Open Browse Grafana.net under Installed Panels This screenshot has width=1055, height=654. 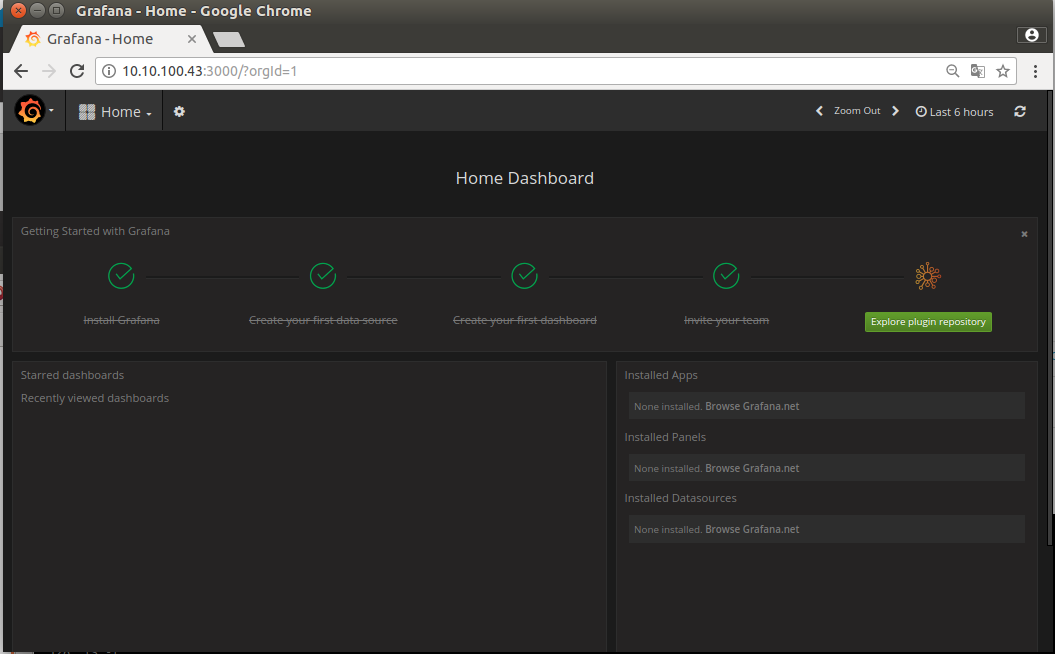point(752,468)
